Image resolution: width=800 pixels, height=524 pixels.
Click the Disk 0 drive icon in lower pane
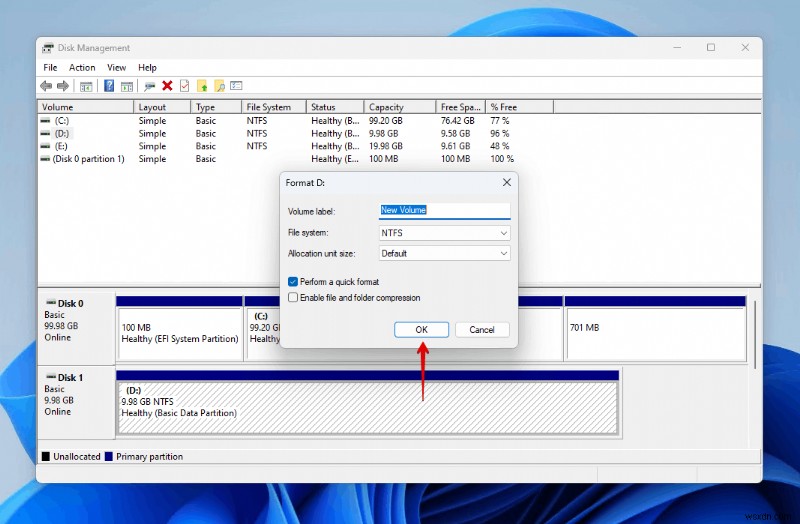(x=51, y=303)
